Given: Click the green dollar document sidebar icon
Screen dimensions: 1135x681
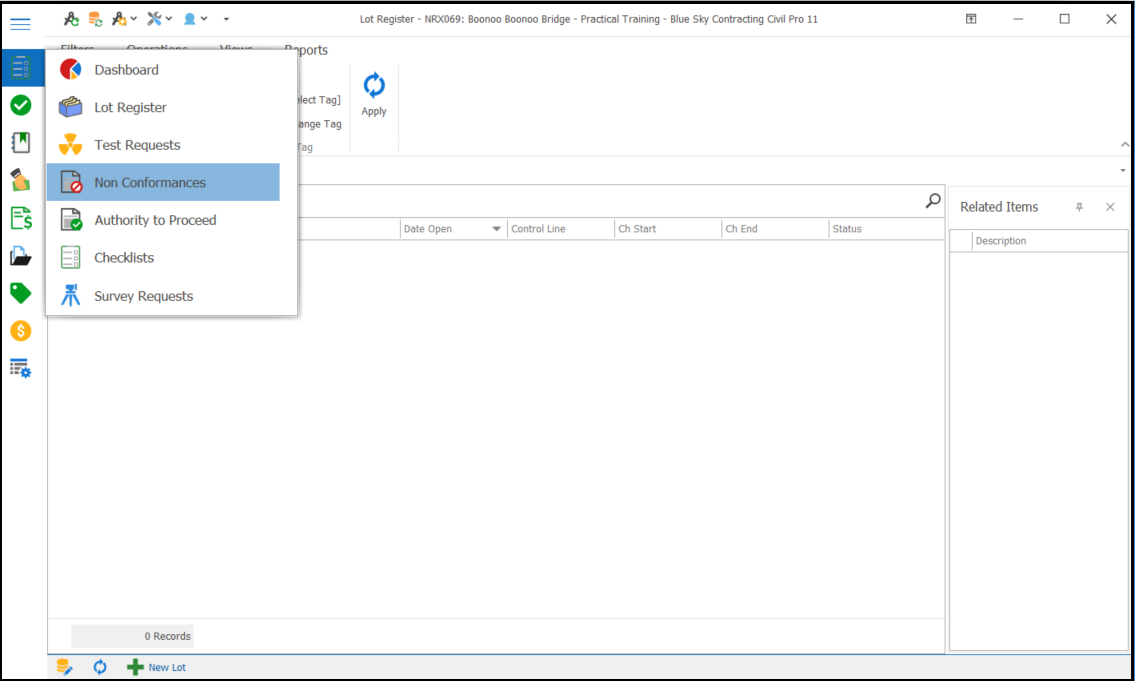Looking at the screenshot, I should pos(20,218).
